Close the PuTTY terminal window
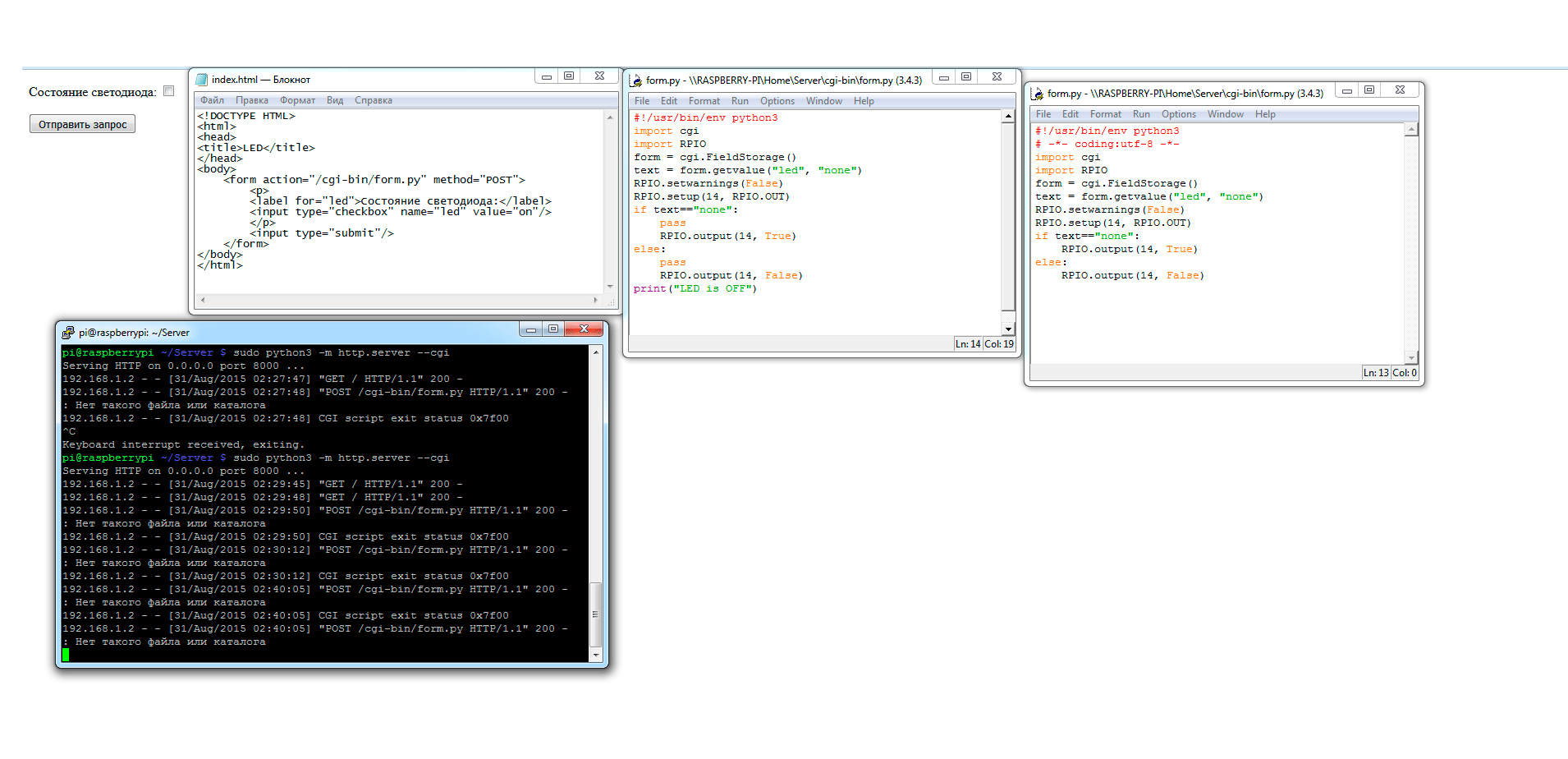The height and width of the screenshot is (759, 1568). click(x=584, y=329)
